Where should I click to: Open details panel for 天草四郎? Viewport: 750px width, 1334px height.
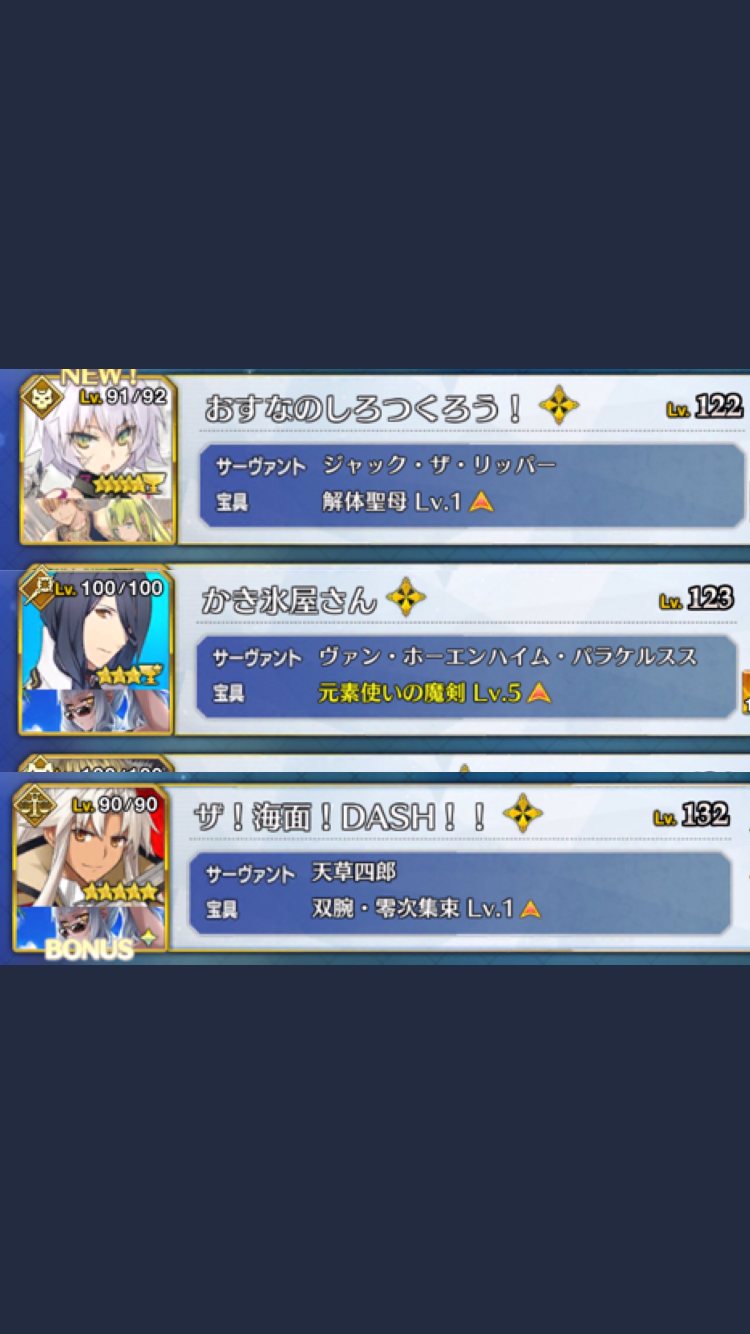click(460, 892)
